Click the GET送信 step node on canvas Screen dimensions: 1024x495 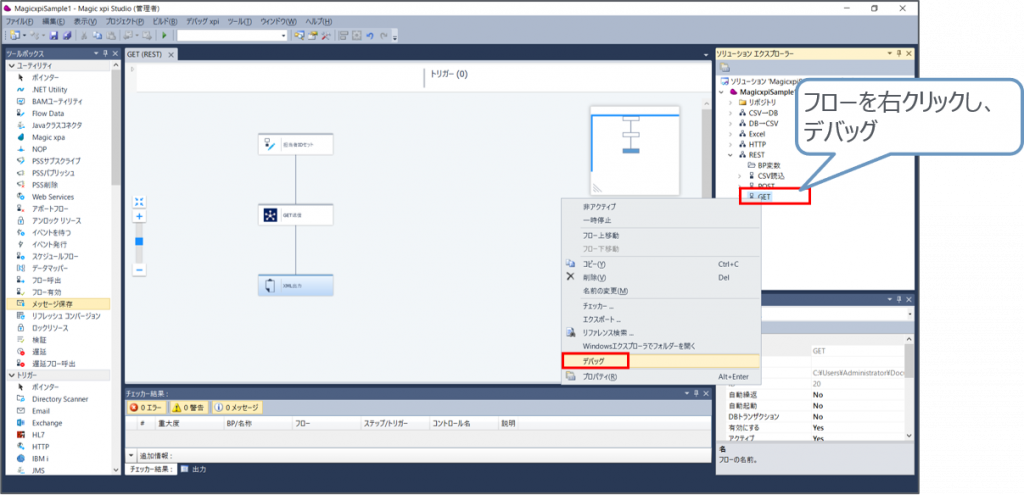[295, 215]
